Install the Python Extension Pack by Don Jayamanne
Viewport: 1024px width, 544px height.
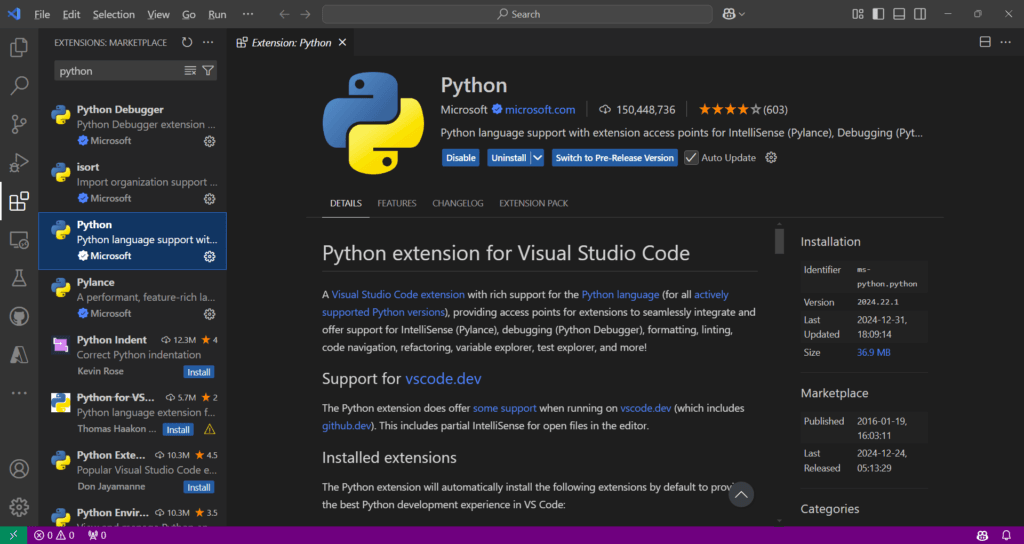click(x=199, y=488)
